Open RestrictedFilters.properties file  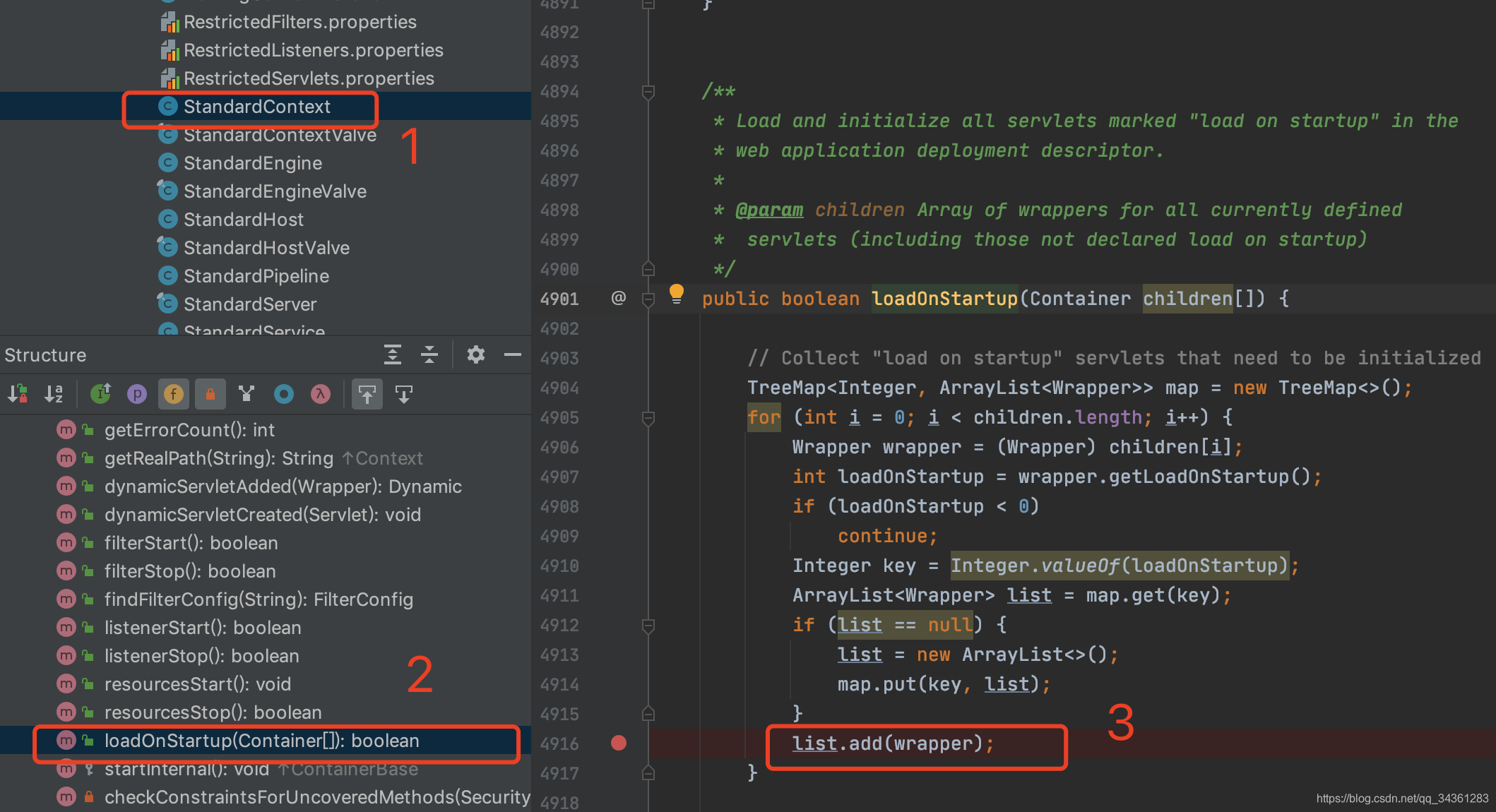[300, 22]
